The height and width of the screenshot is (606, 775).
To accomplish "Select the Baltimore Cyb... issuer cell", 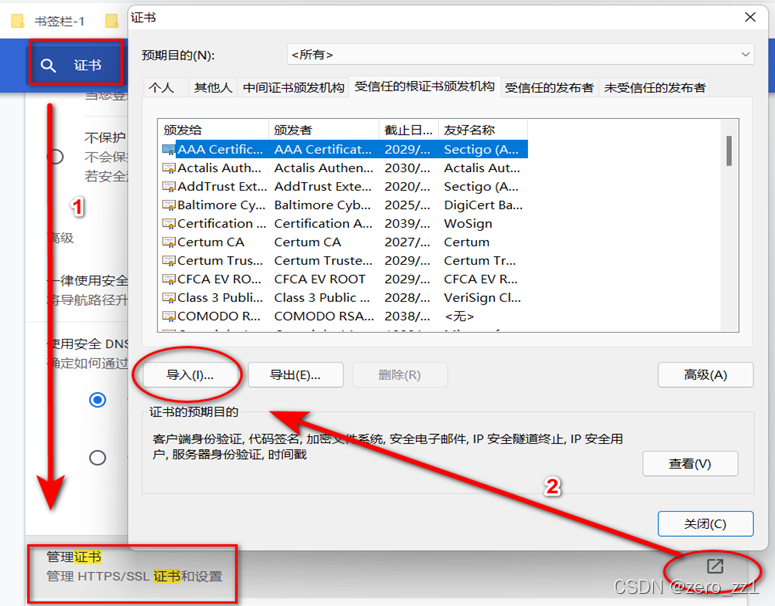I will point(322,205).
